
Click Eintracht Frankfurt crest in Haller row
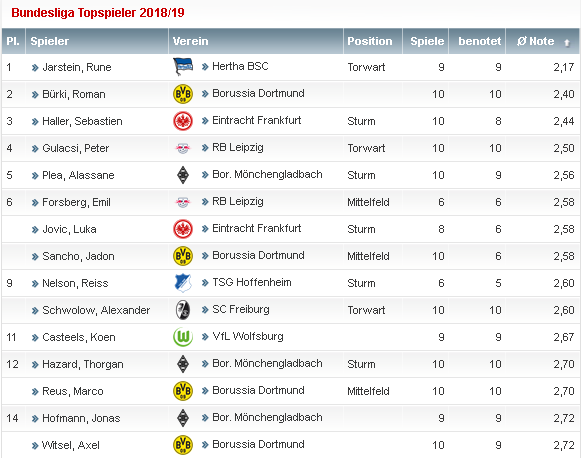point(183,121)
